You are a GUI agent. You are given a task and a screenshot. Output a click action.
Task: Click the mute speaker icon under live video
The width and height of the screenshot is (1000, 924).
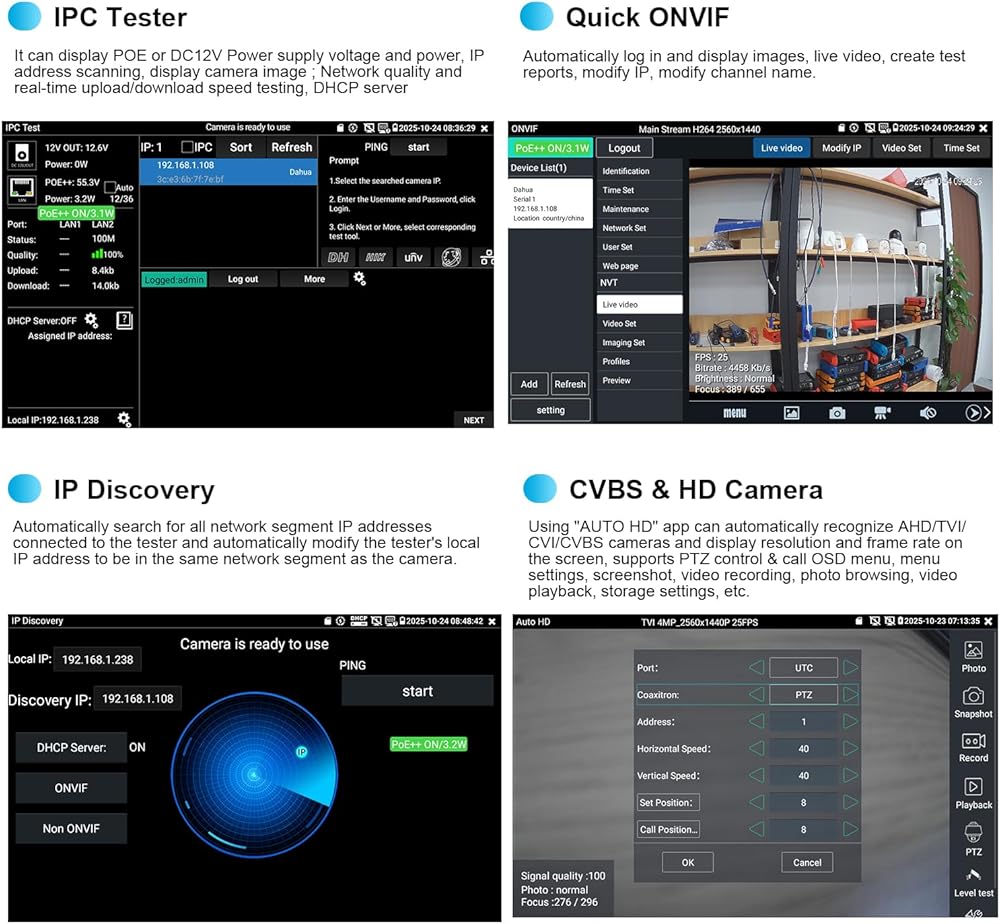pyautogui.click(x=928, y=413)
